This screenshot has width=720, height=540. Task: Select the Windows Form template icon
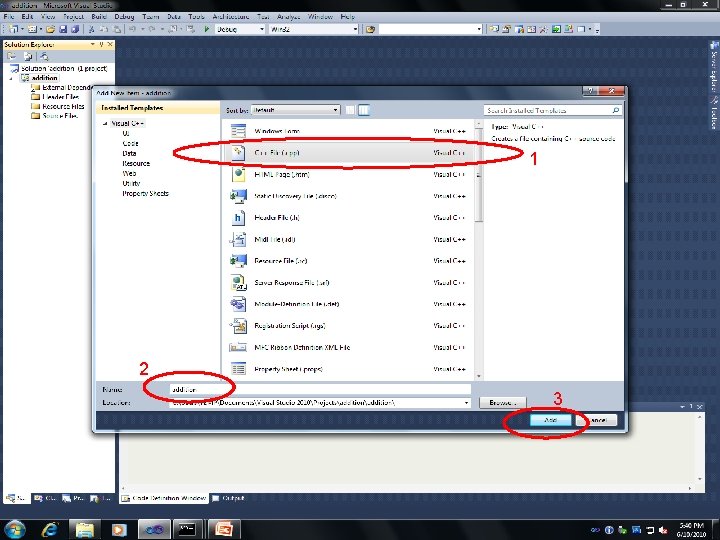point(238,131)
